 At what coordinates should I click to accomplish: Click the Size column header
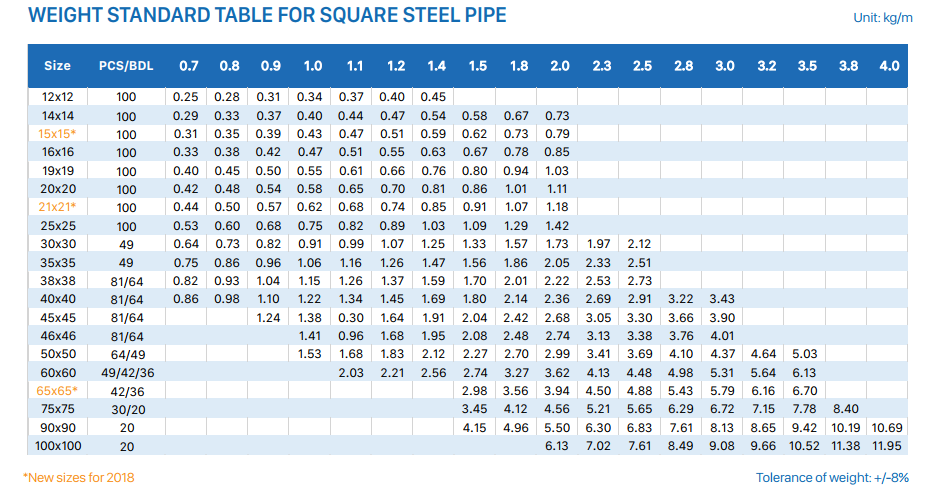57,66
